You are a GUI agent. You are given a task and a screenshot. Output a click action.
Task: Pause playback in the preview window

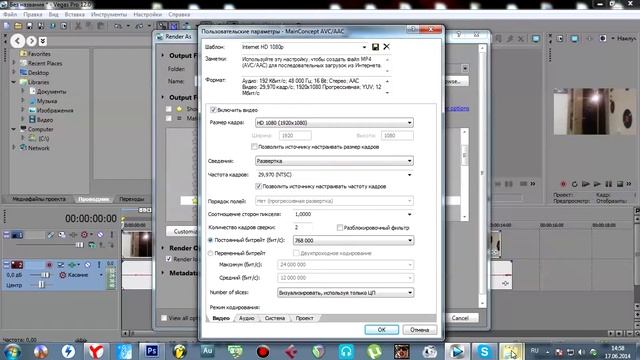(609, 184)
